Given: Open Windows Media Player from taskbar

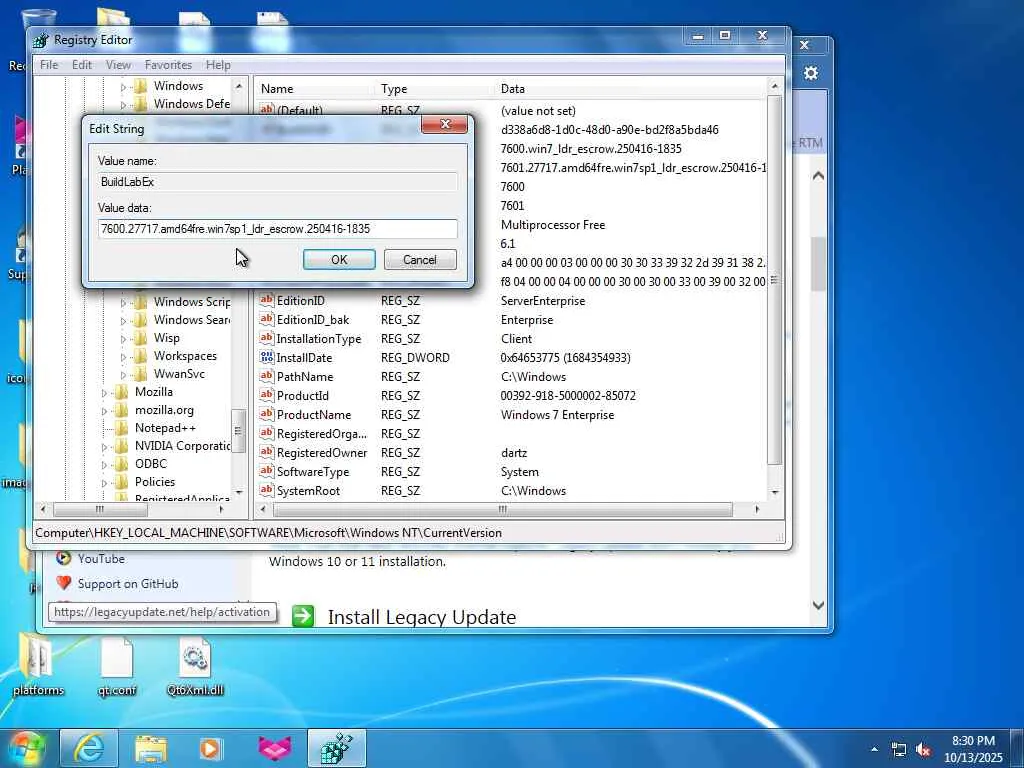Looking at the screenshot, I should click(x=212, y=748).
